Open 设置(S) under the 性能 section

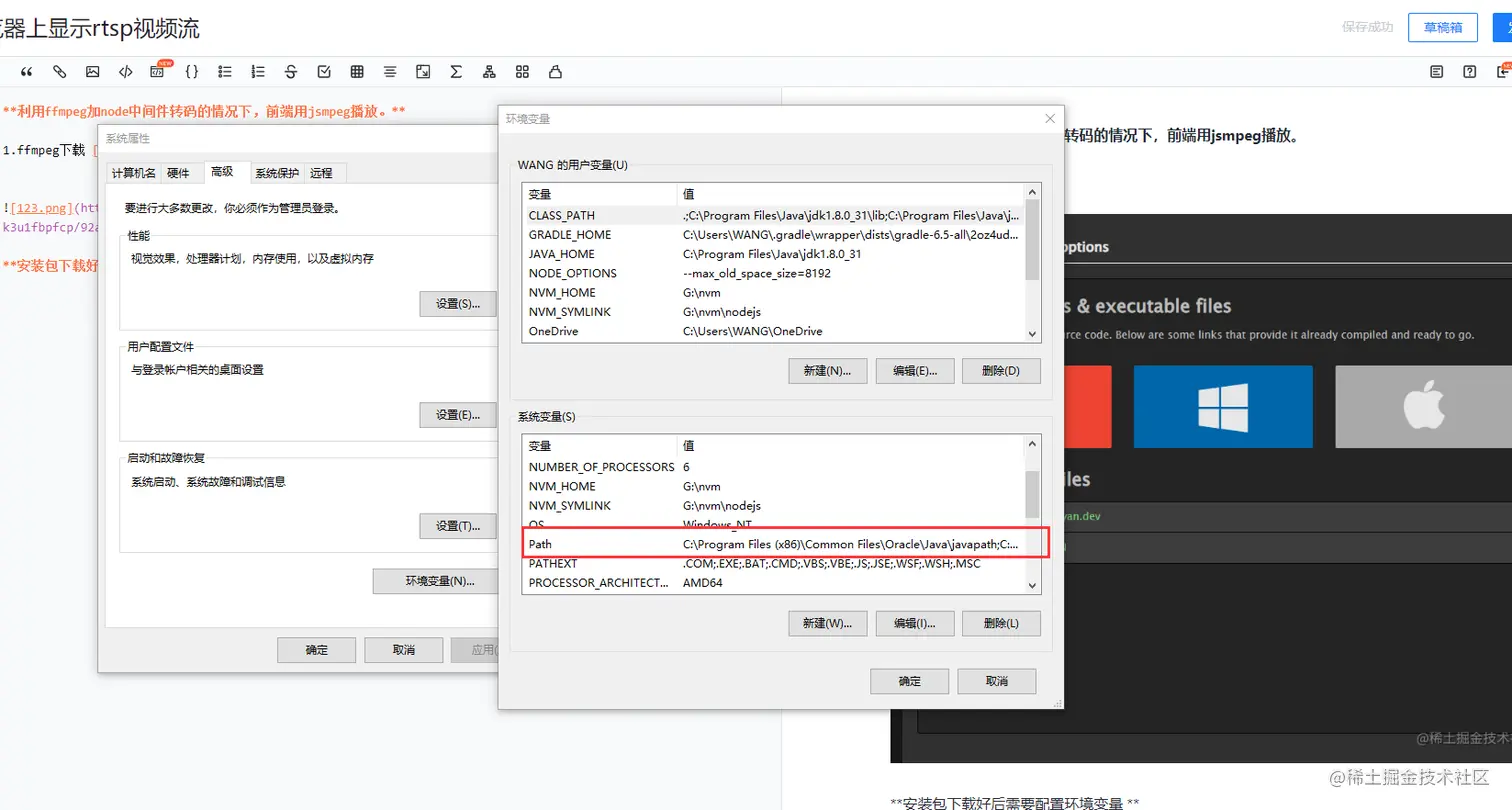pyautogui.click(x=458, y=303)
